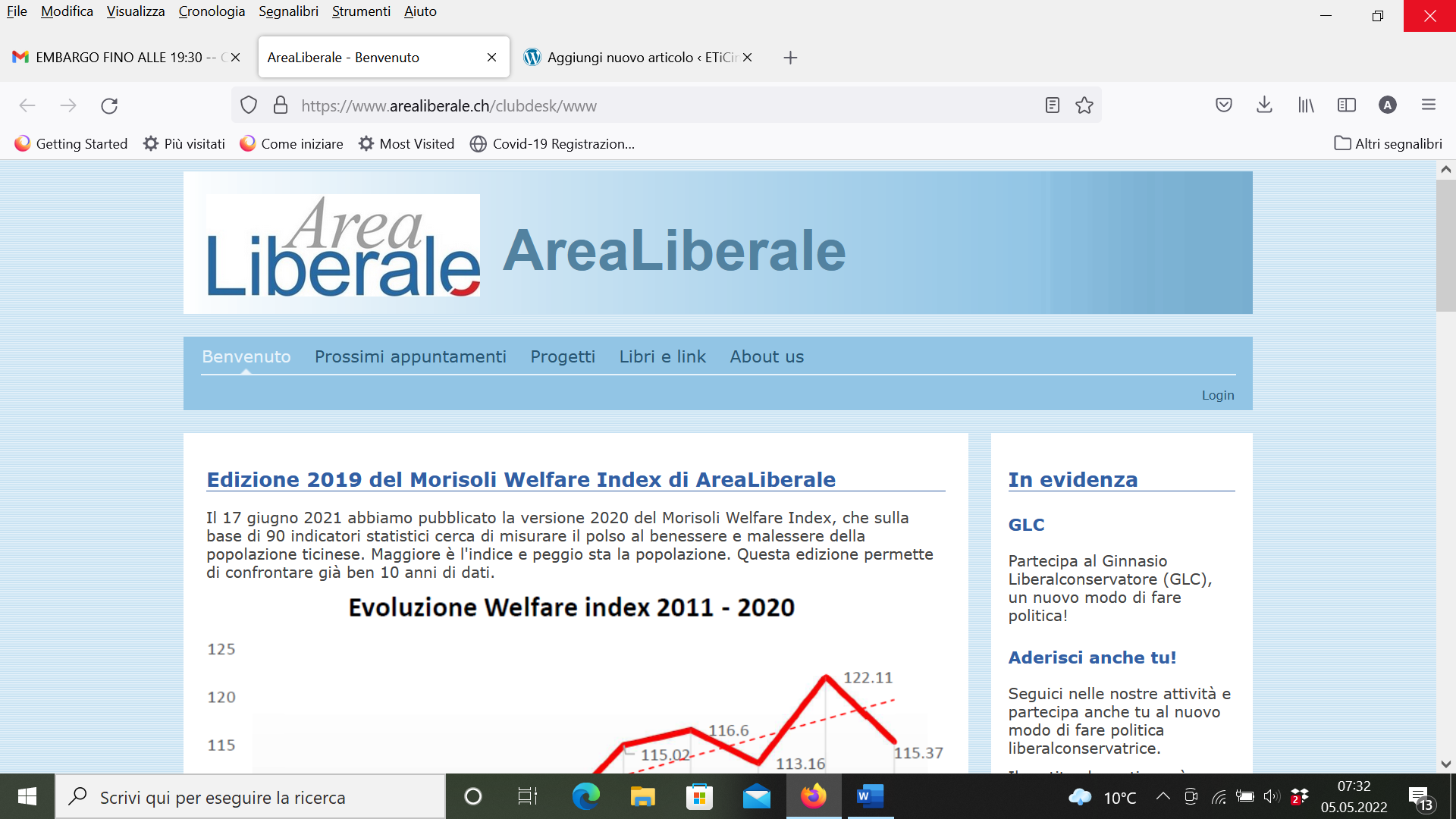
Task: Open the Modifica menu
Action: click(67, 11)
